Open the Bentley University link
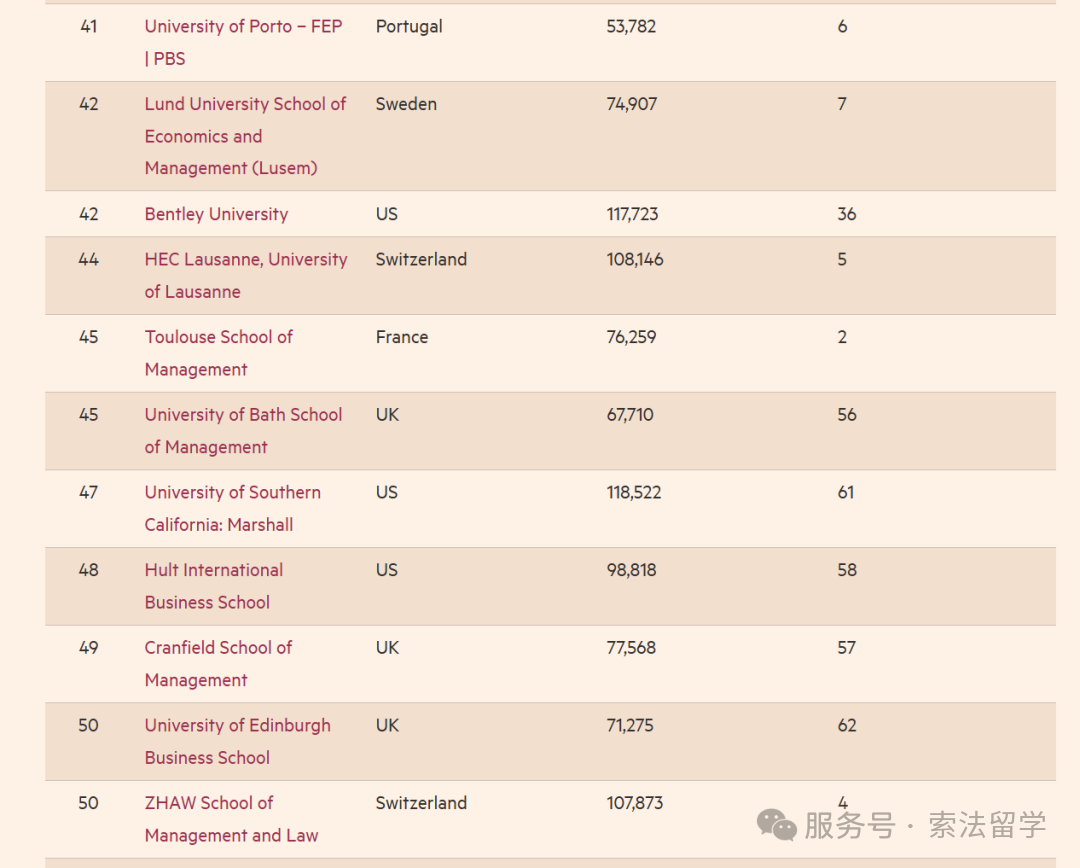This screenshot has width=1080, height=868. pos(216,214)
